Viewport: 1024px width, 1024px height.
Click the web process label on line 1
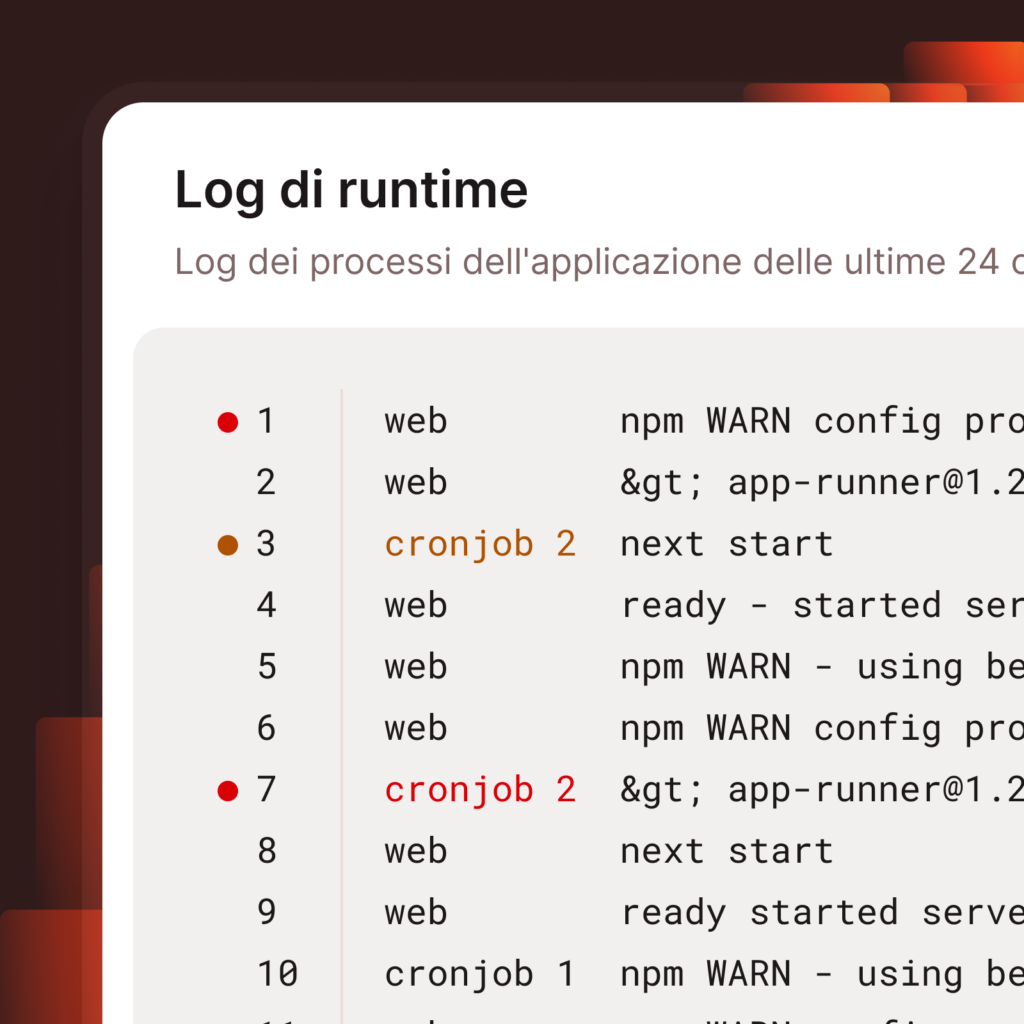(x=414, y=421)
